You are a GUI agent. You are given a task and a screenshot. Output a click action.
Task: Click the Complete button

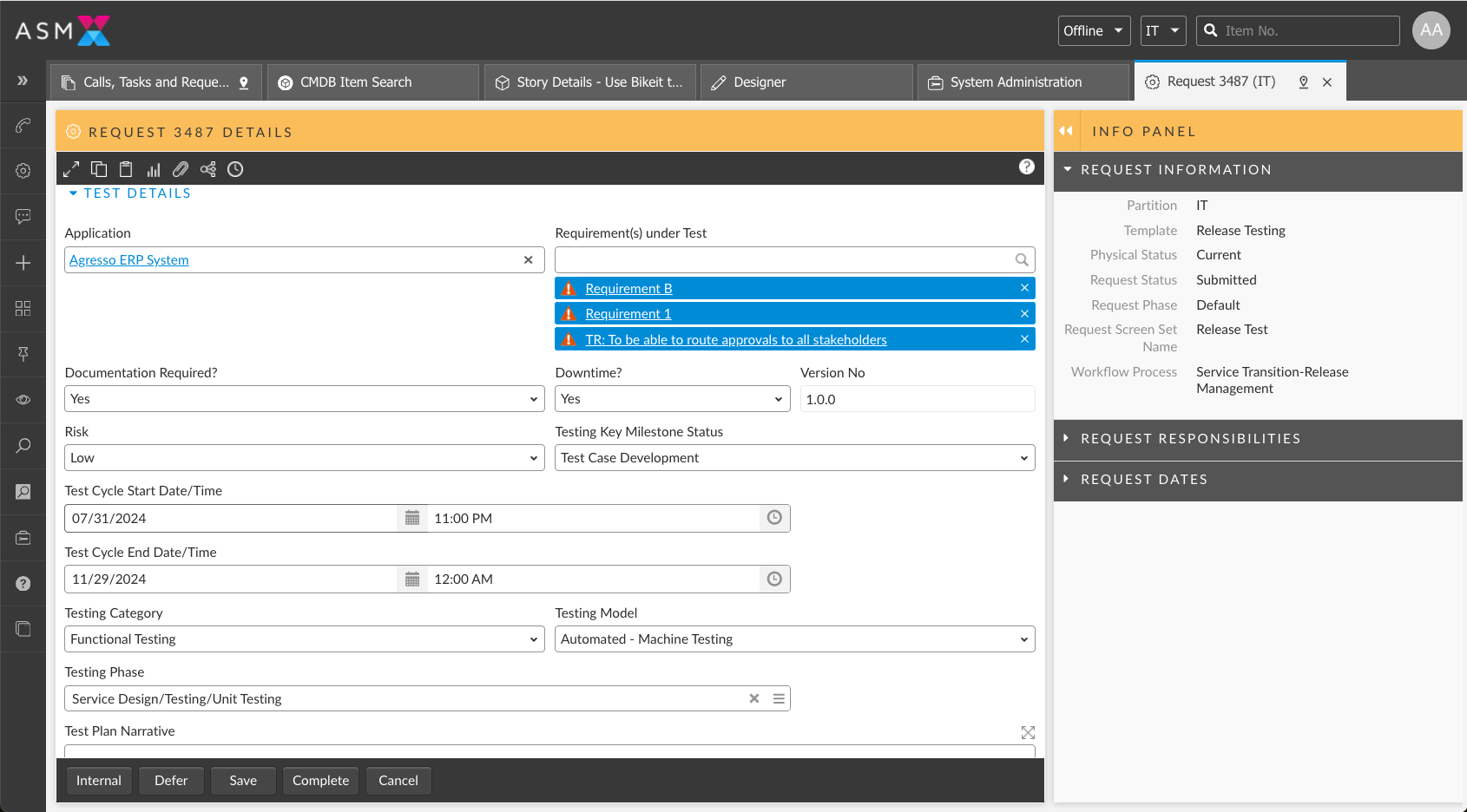[x=320, y=781]
